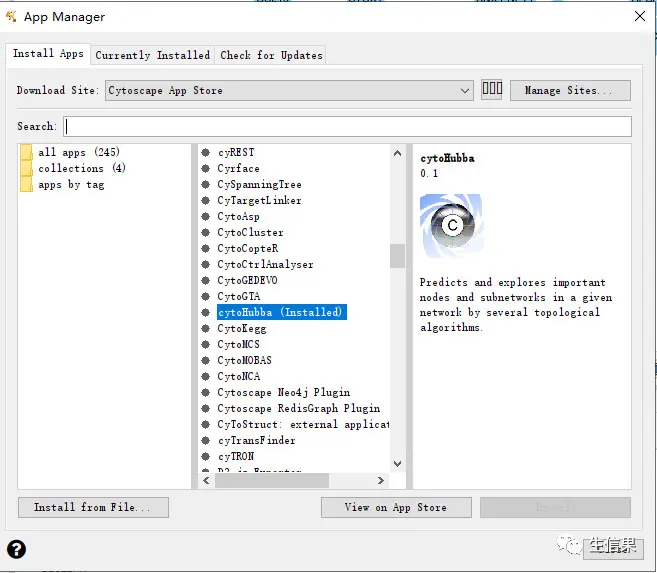657x573 pixels.
Task: Click the bullet icon beside CytoCluster
Action: pos(205,232)
